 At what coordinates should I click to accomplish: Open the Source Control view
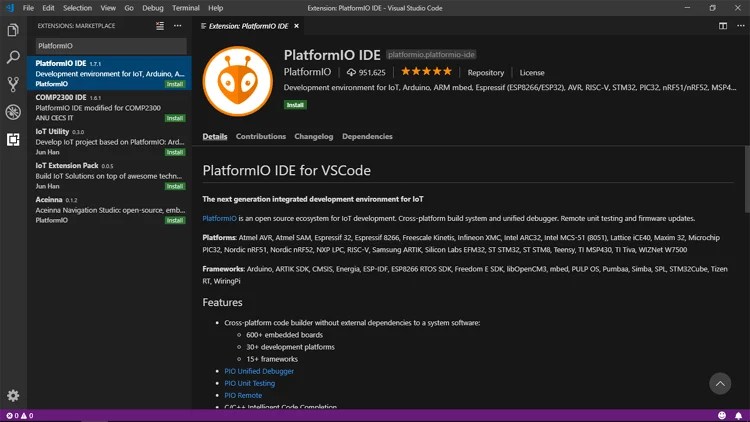click(x=13, y=84)
